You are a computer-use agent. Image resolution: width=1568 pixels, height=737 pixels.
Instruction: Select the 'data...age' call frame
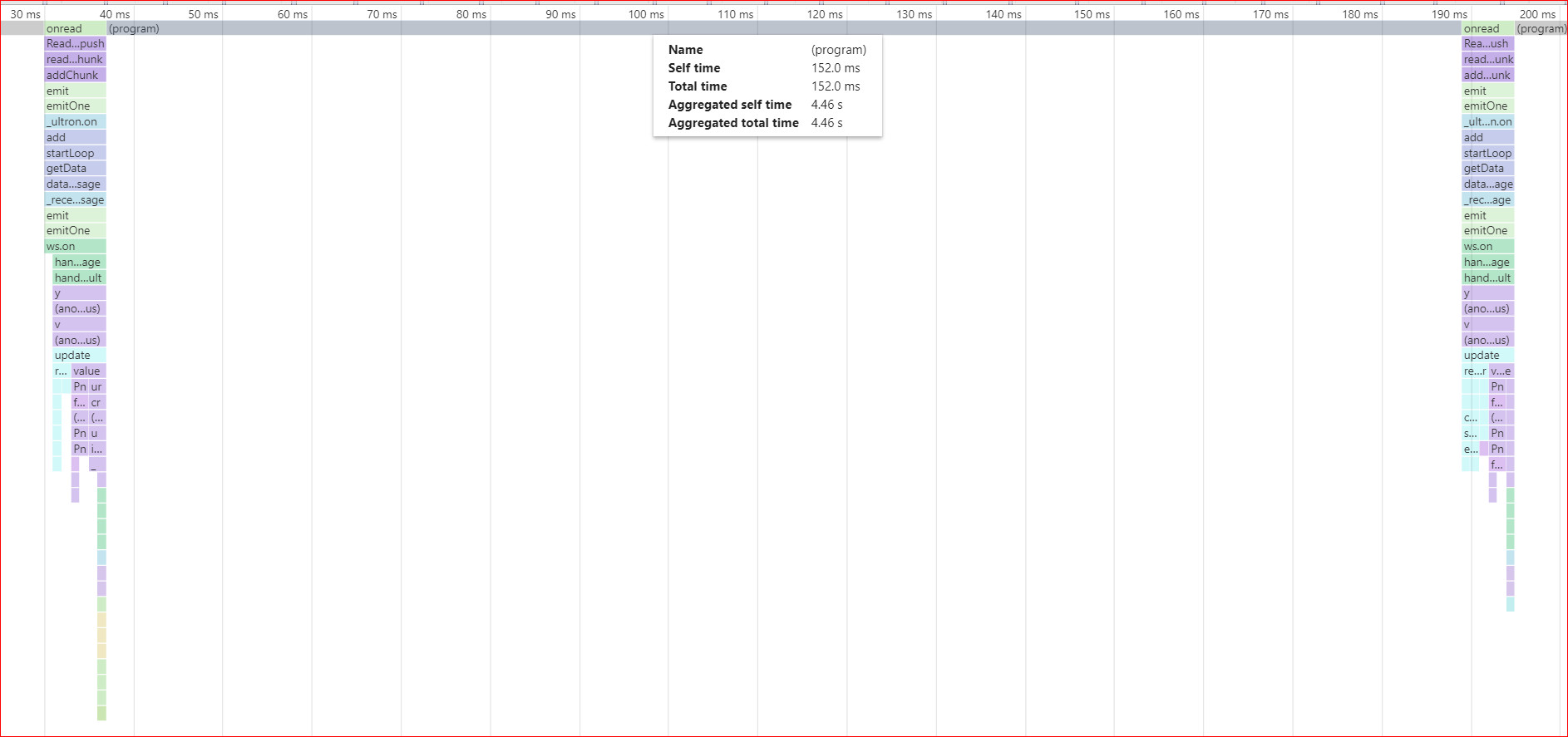point(1487,184)
